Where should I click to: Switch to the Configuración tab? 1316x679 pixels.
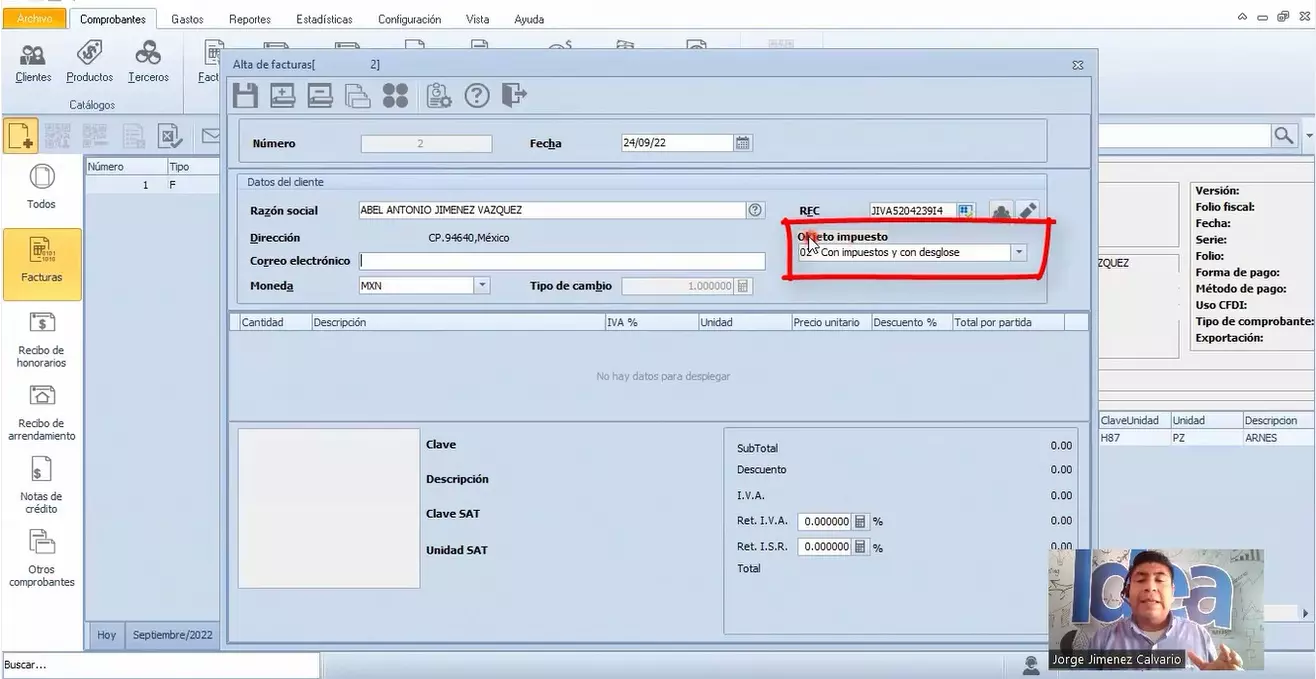[409, 19]
